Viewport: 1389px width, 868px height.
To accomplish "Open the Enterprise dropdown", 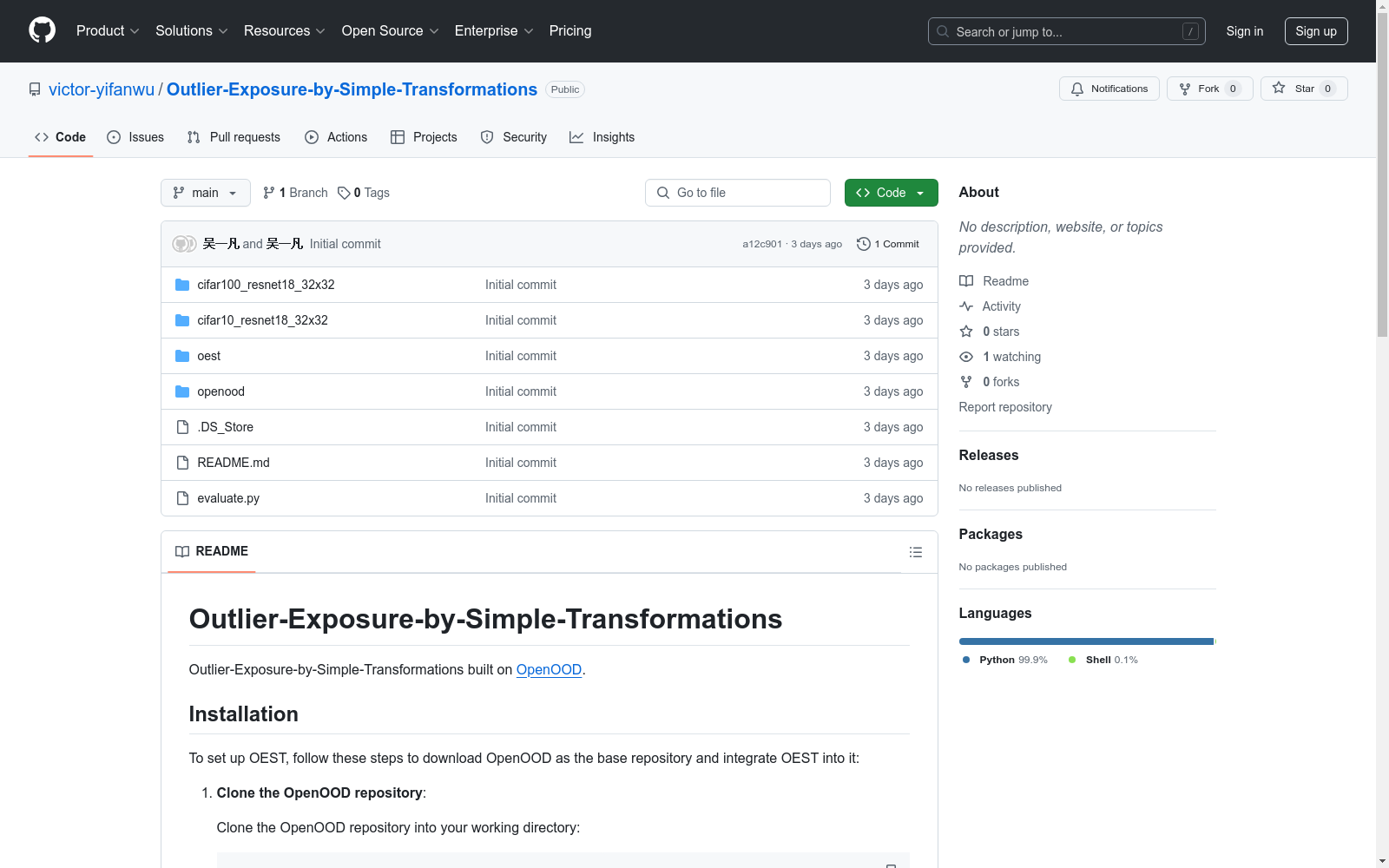I will [x=494, y=30].
